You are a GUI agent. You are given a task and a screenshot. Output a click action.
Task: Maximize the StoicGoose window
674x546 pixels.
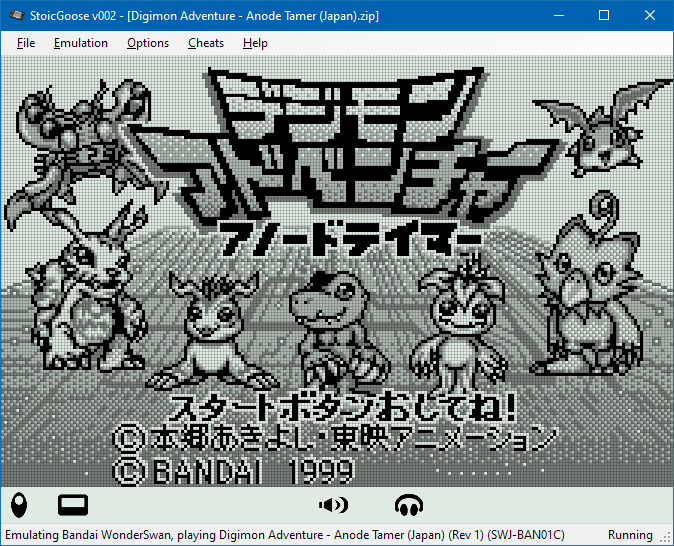pyautogui.click(x=604, y=15)
